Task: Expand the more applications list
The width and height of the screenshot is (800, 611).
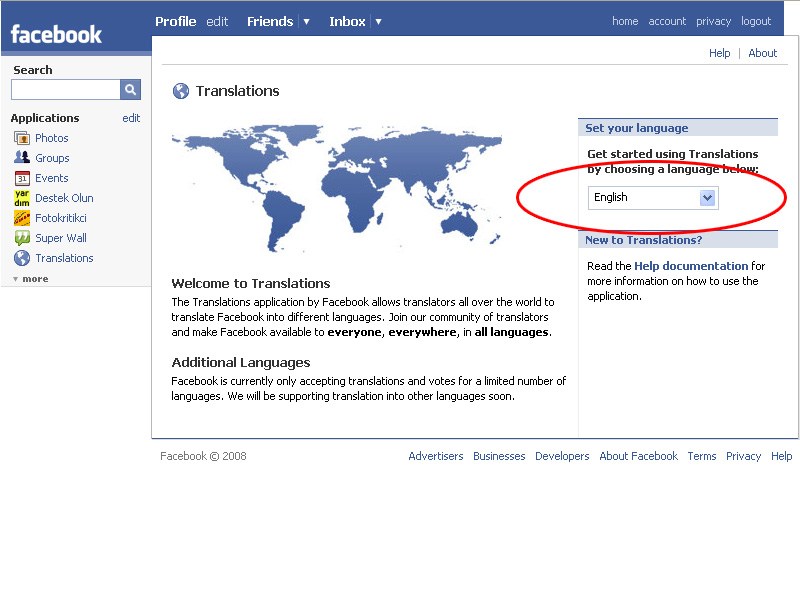Action: pos(31,279)
